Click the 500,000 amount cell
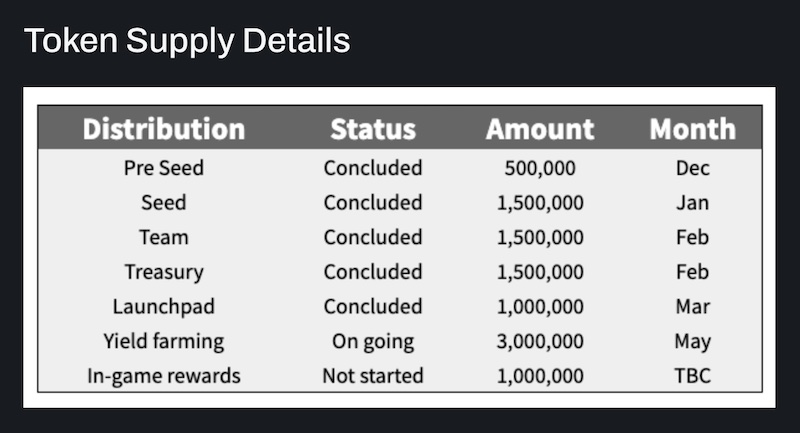This screenshot has width=800, height=433. pyautogui.click(x=540, y=168)
